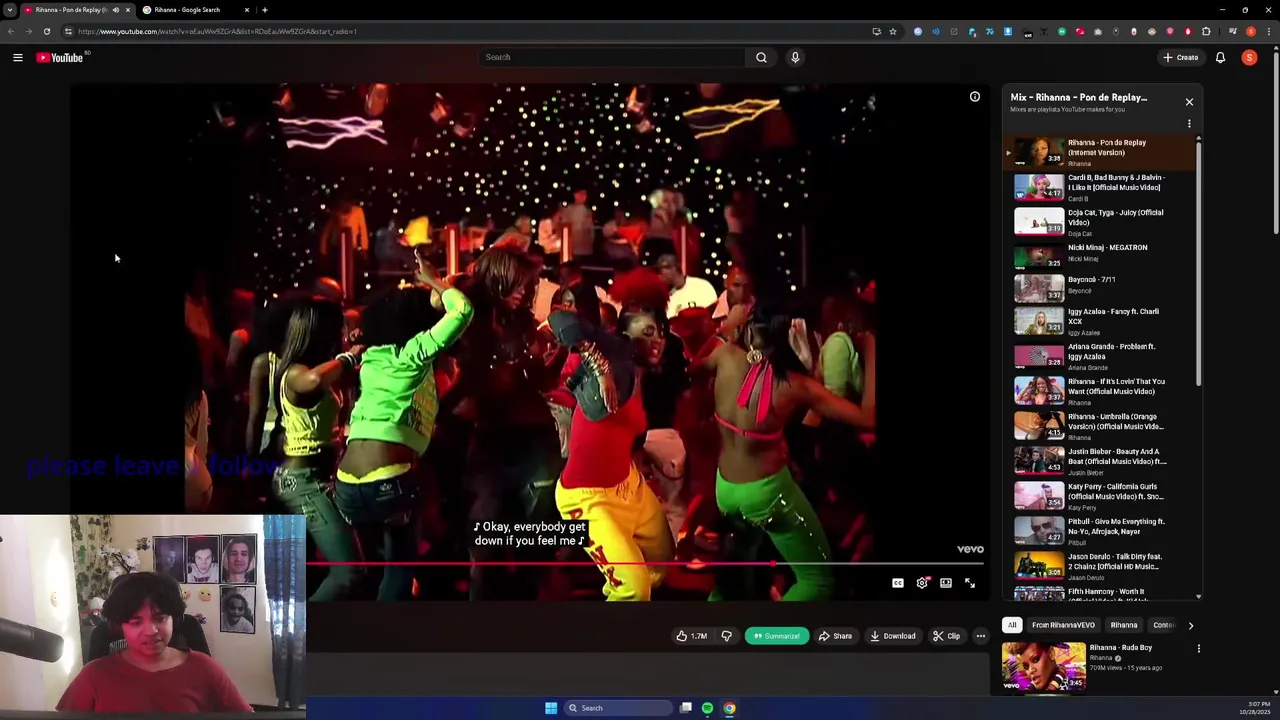Go to YouTube home via logo

60,58
